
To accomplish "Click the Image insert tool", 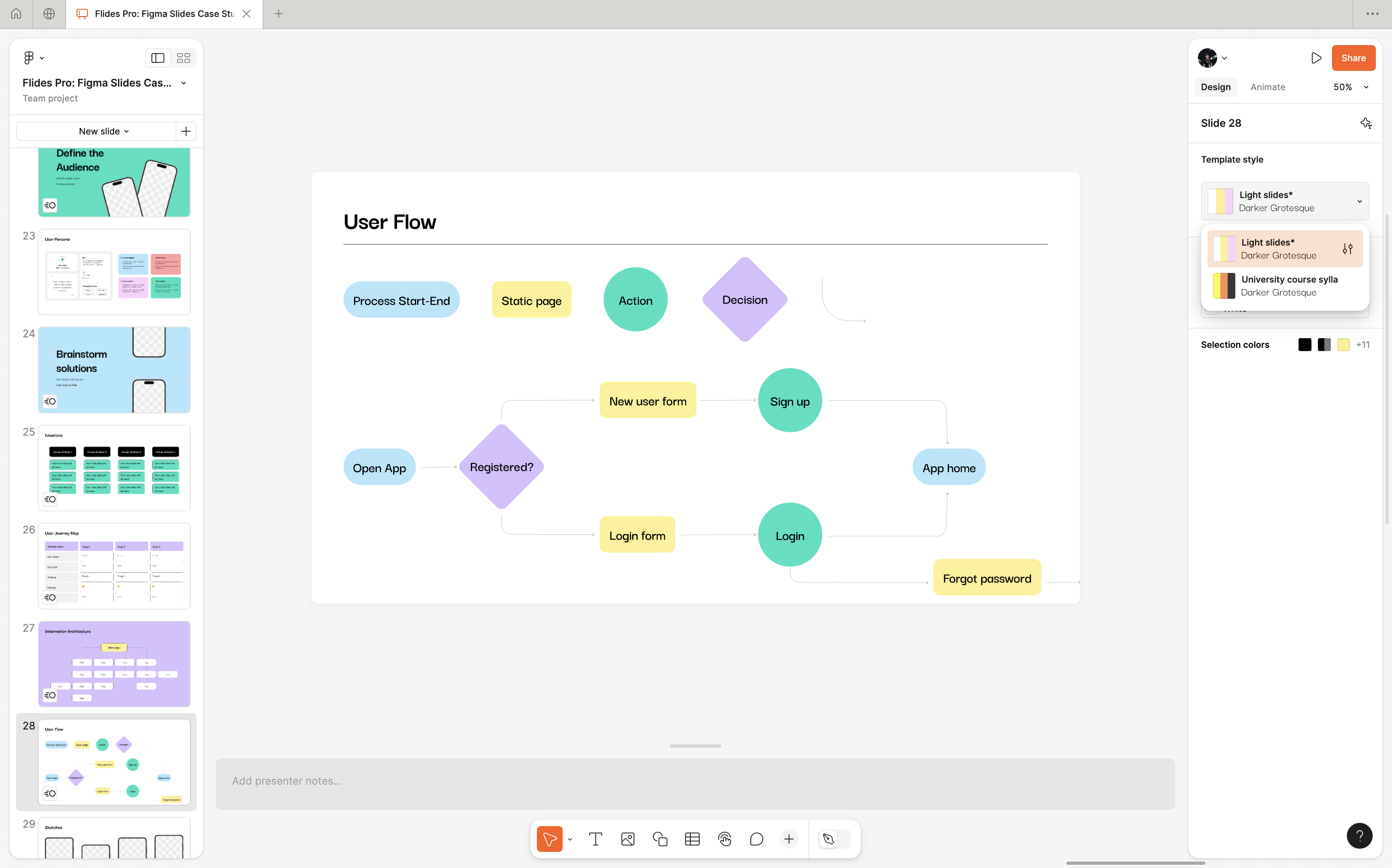I will 628,839.
